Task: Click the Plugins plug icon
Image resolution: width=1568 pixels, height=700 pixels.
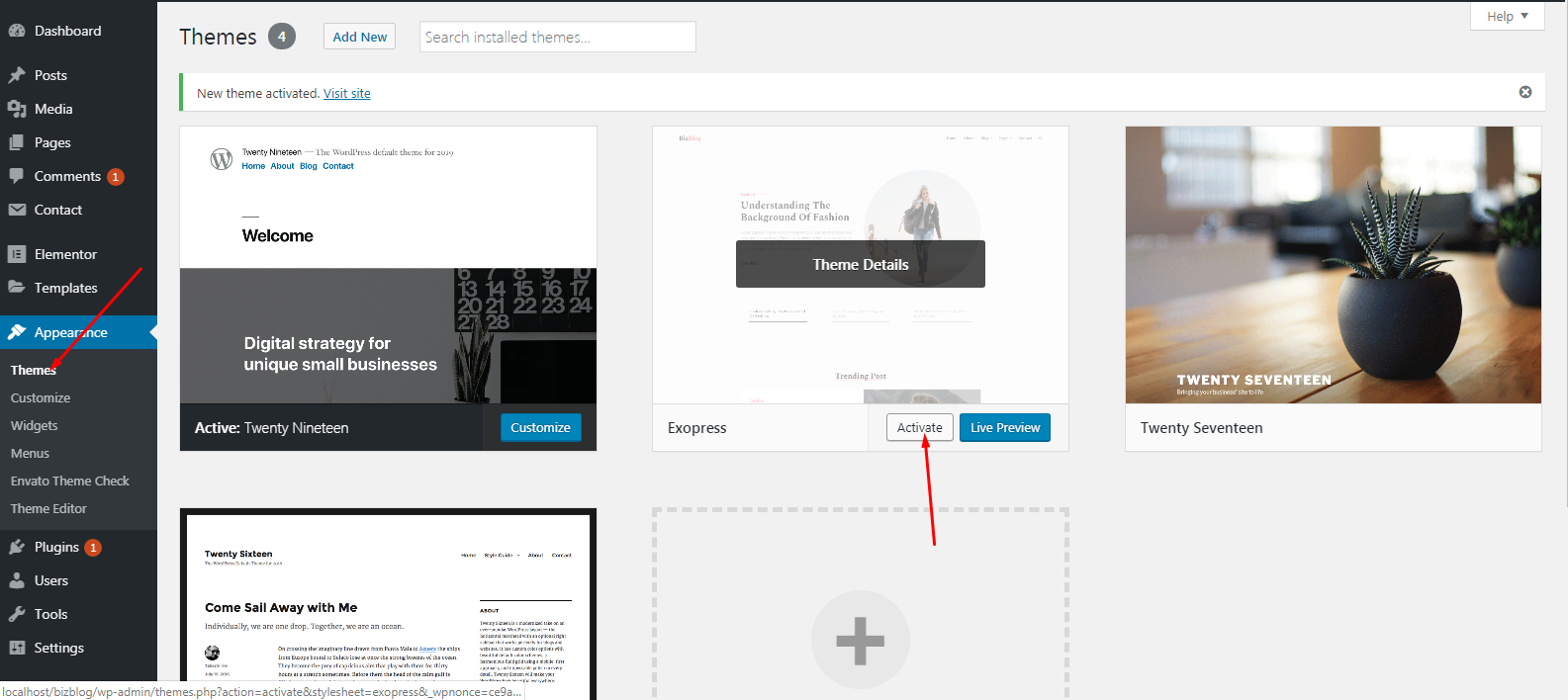Action: (17, 547)
